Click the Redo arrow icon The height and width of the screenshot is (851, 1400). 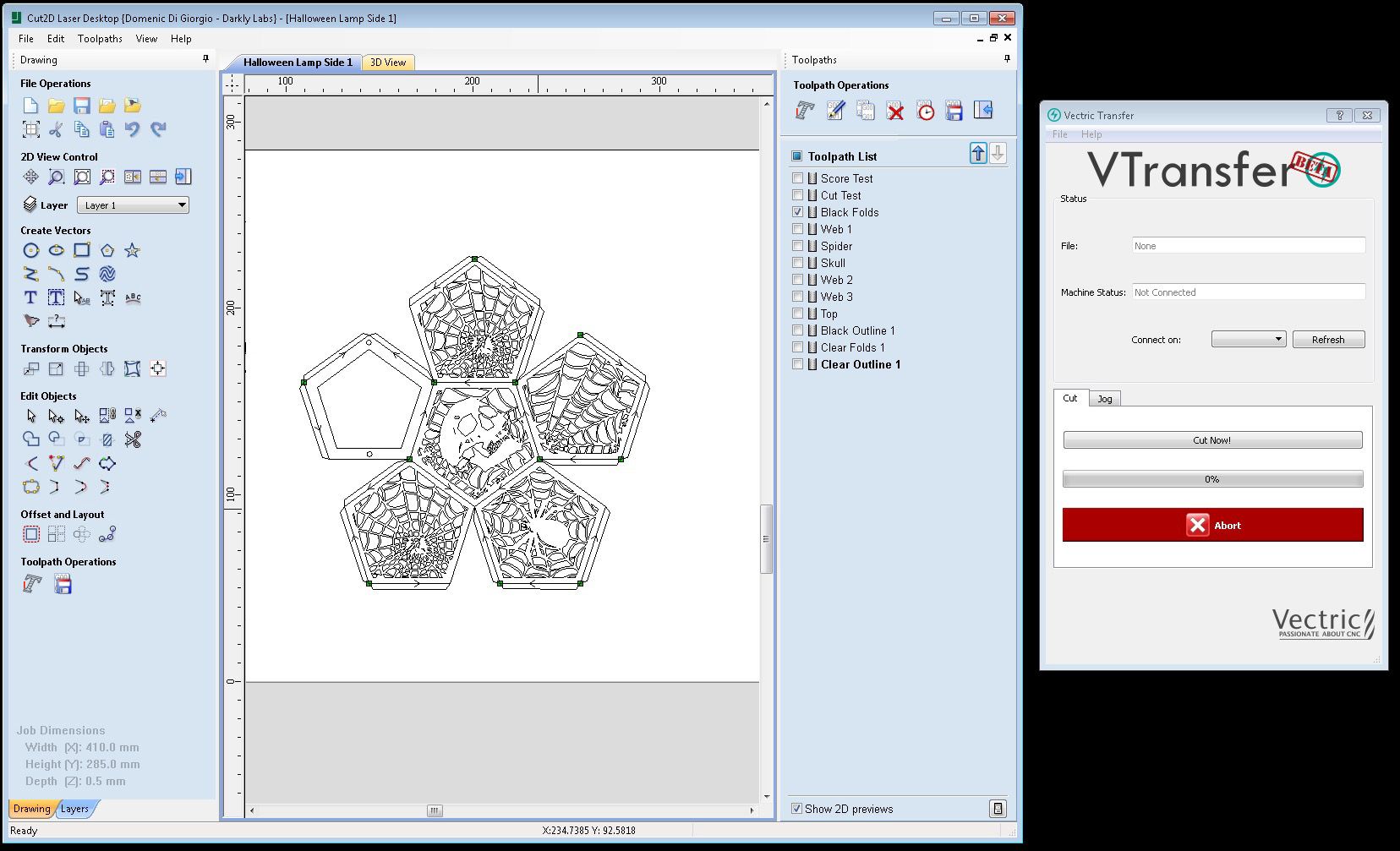[158, 129]
